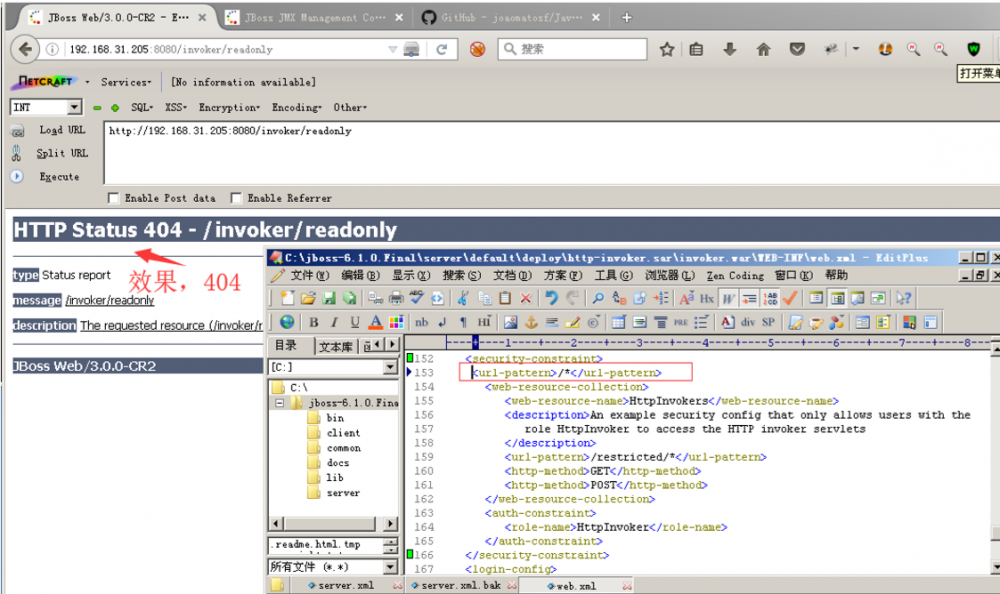The image size is (1000, 594).
Task: Open the INT dropdown in HackBar
Action: click(74, 107)
